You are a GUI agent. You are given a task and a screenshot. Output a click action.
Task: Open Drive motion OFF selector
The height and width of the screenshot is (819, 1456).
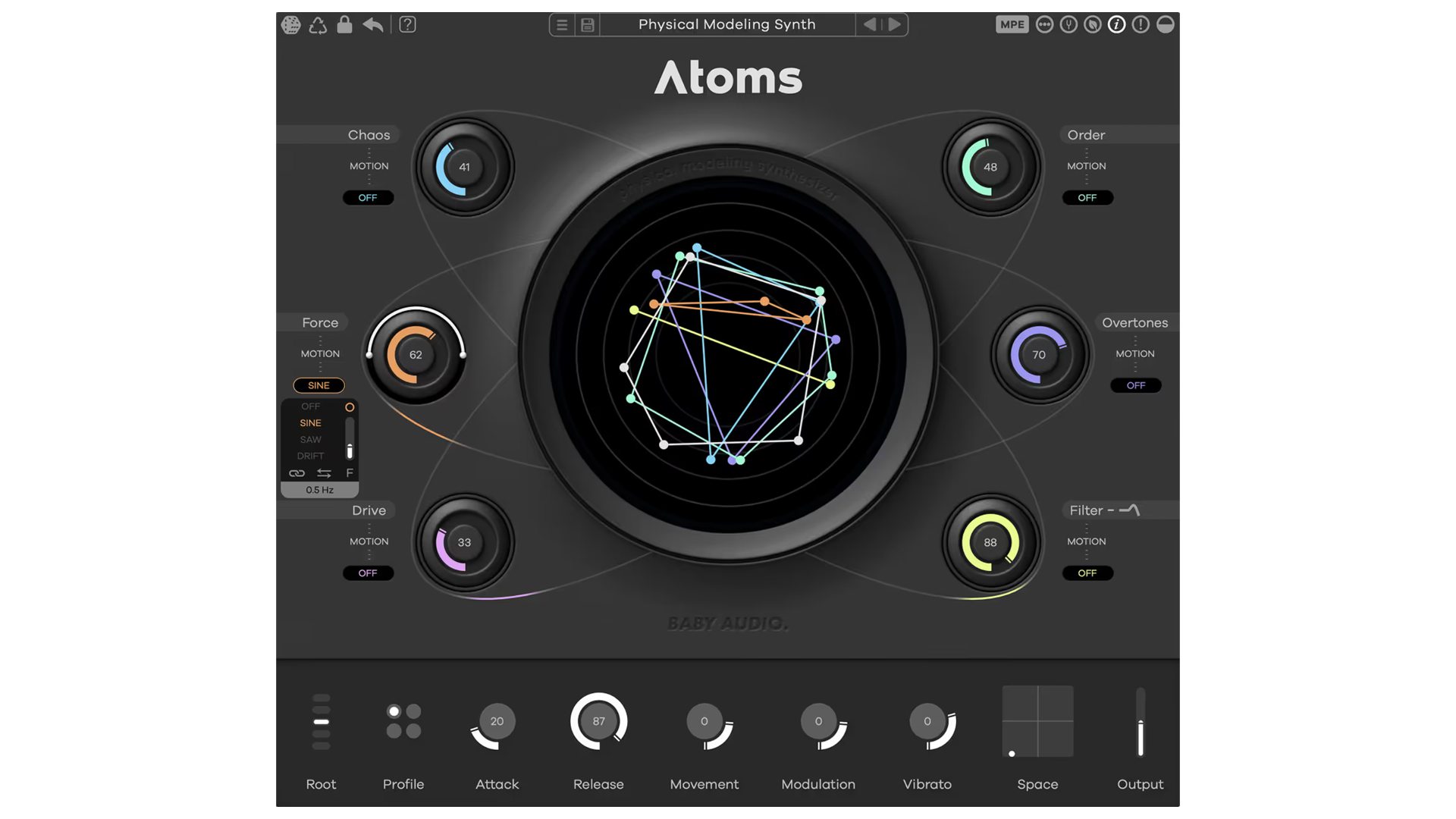coord(368,573)
